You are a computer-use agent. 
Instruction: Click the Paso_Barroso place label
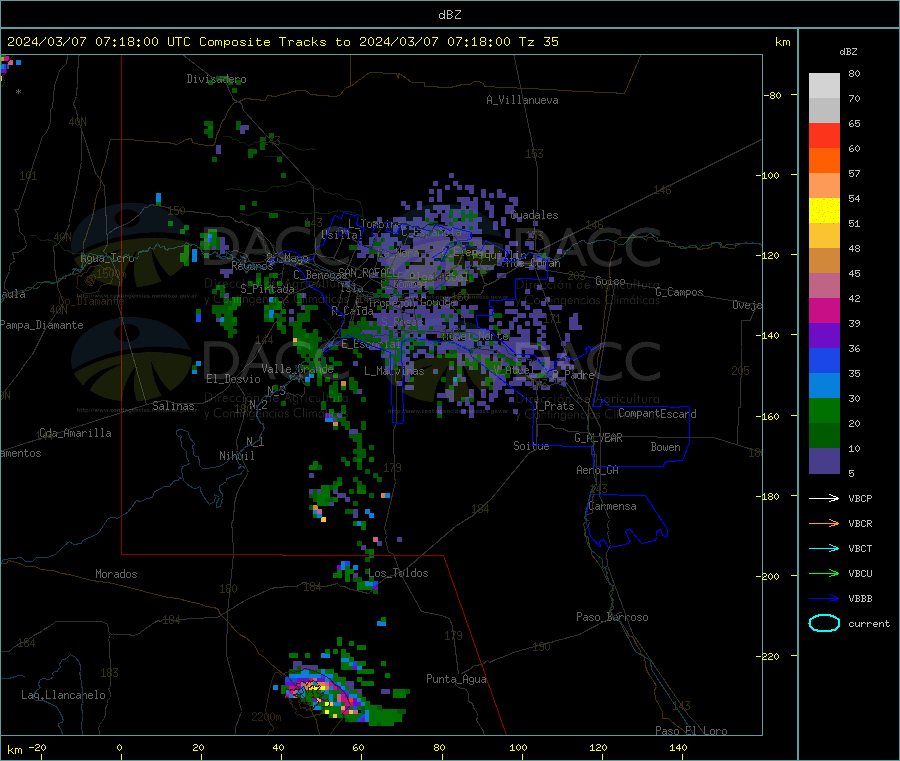612,617
